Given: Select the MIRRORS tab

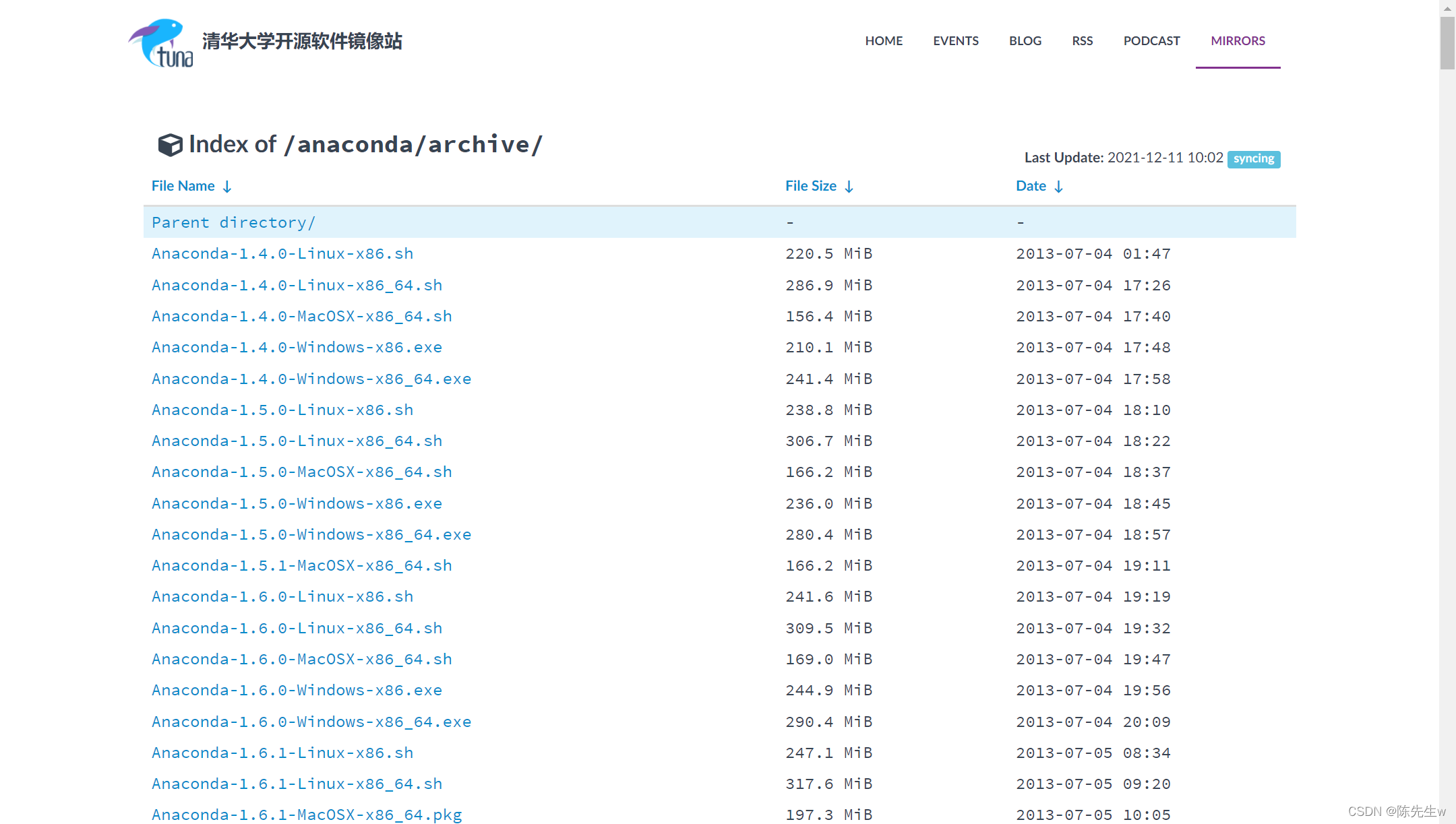Looking at the screenshot, I should [x=1238, y=41].
